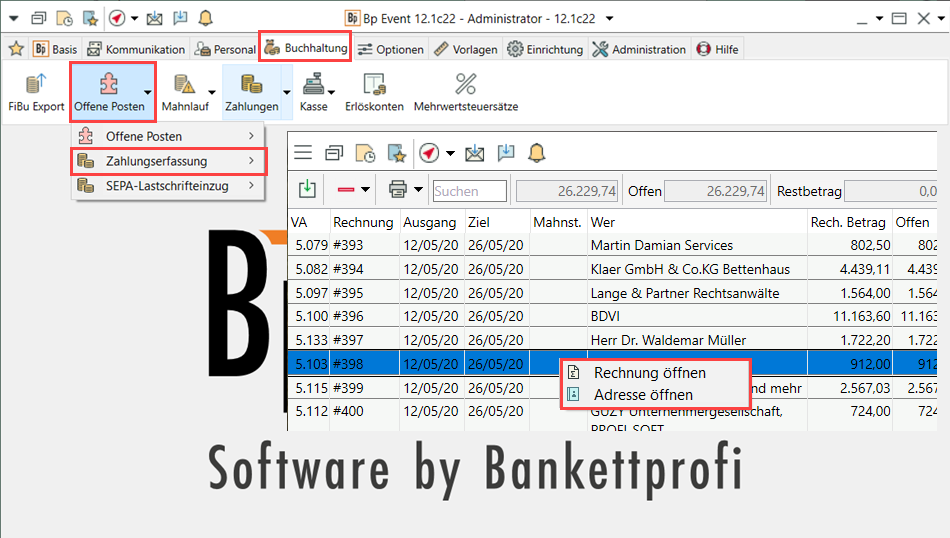The image size is (950, 538).
Task: Select the Martin Damian Services invoice row
Action: point(661,245)
